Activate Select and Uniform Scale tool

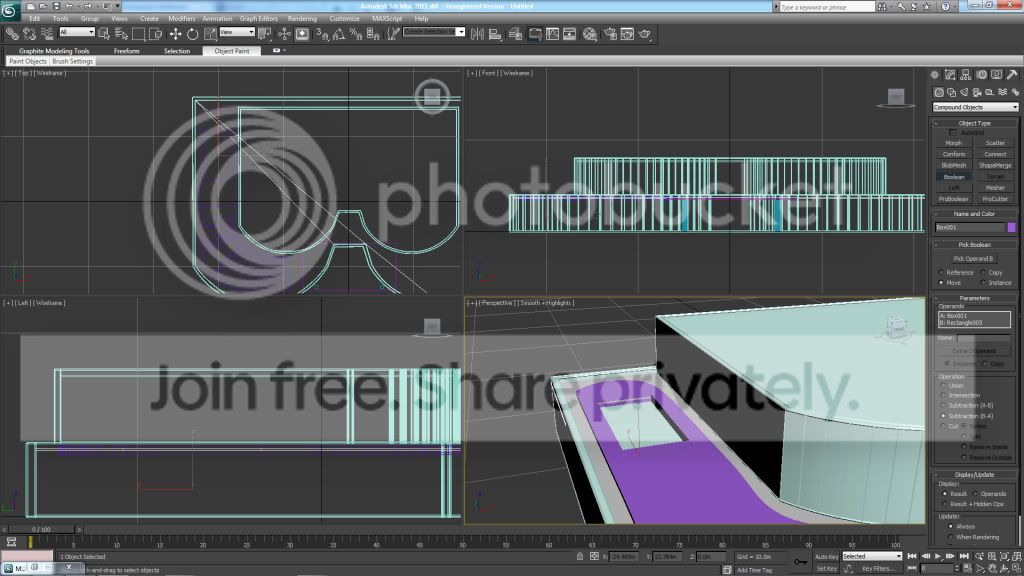click(x=210, y=34)
